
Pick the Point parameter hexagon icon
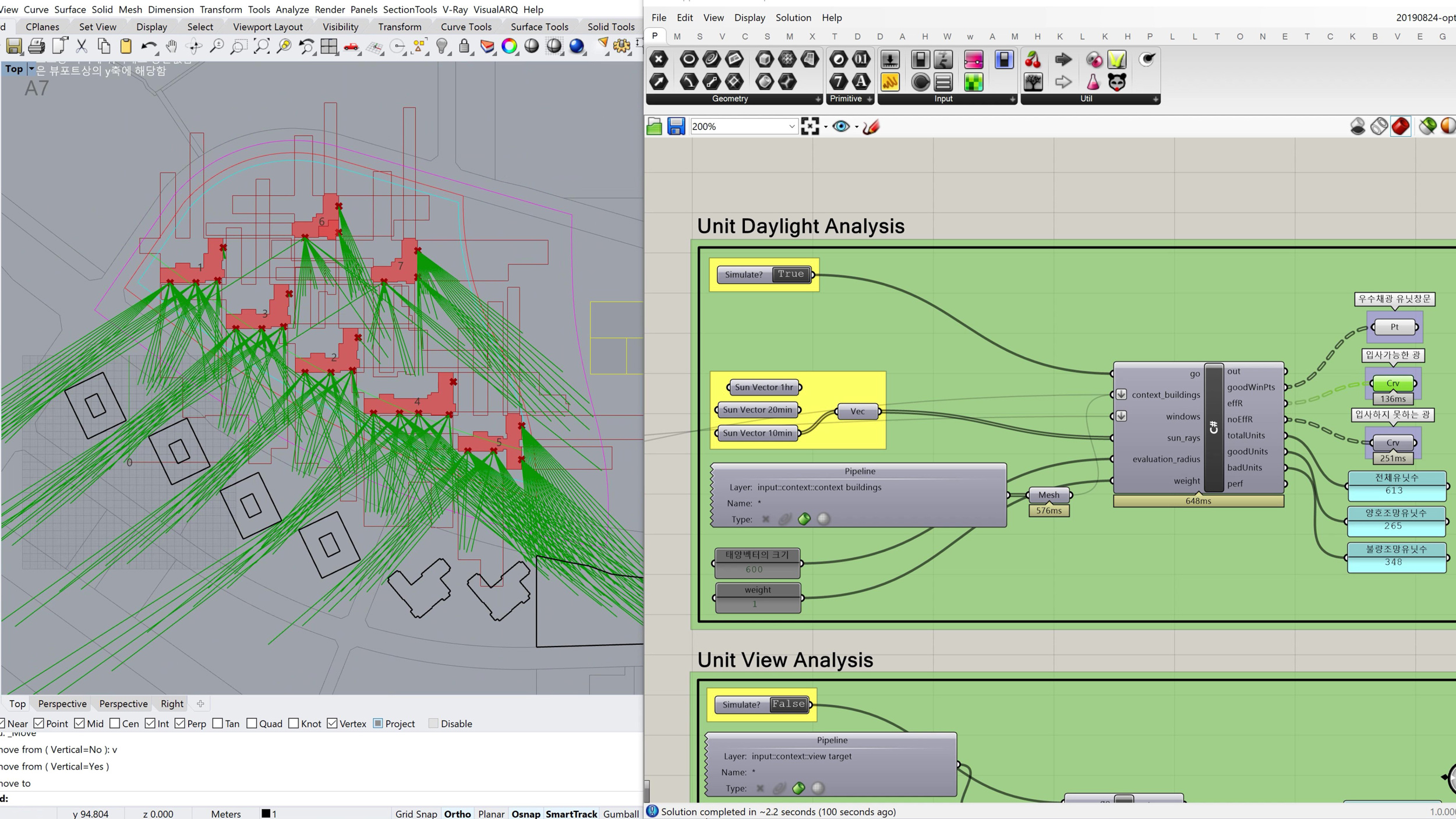click(x=659, y=59)
